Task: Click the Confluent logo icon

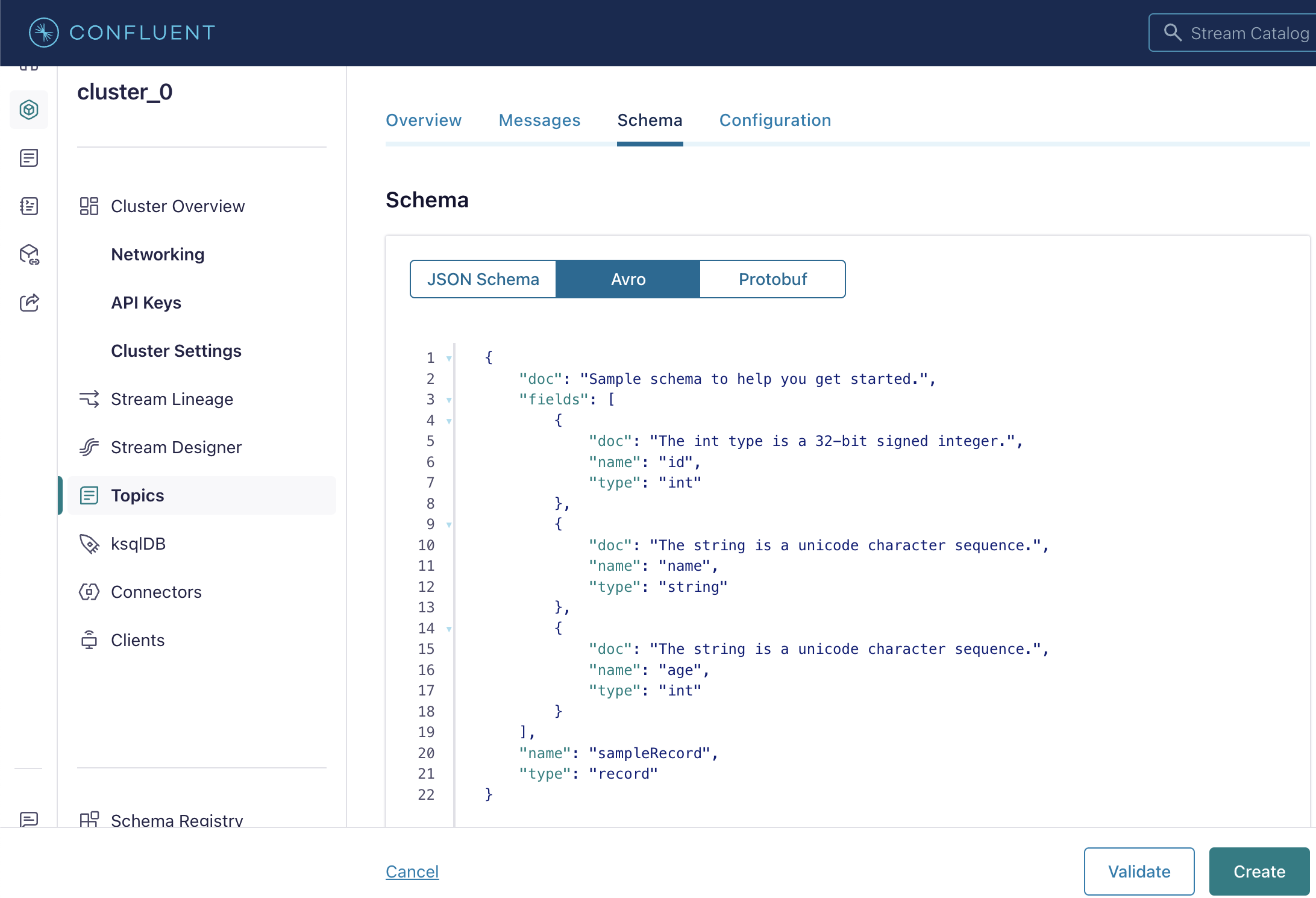Action: [44, 33]
